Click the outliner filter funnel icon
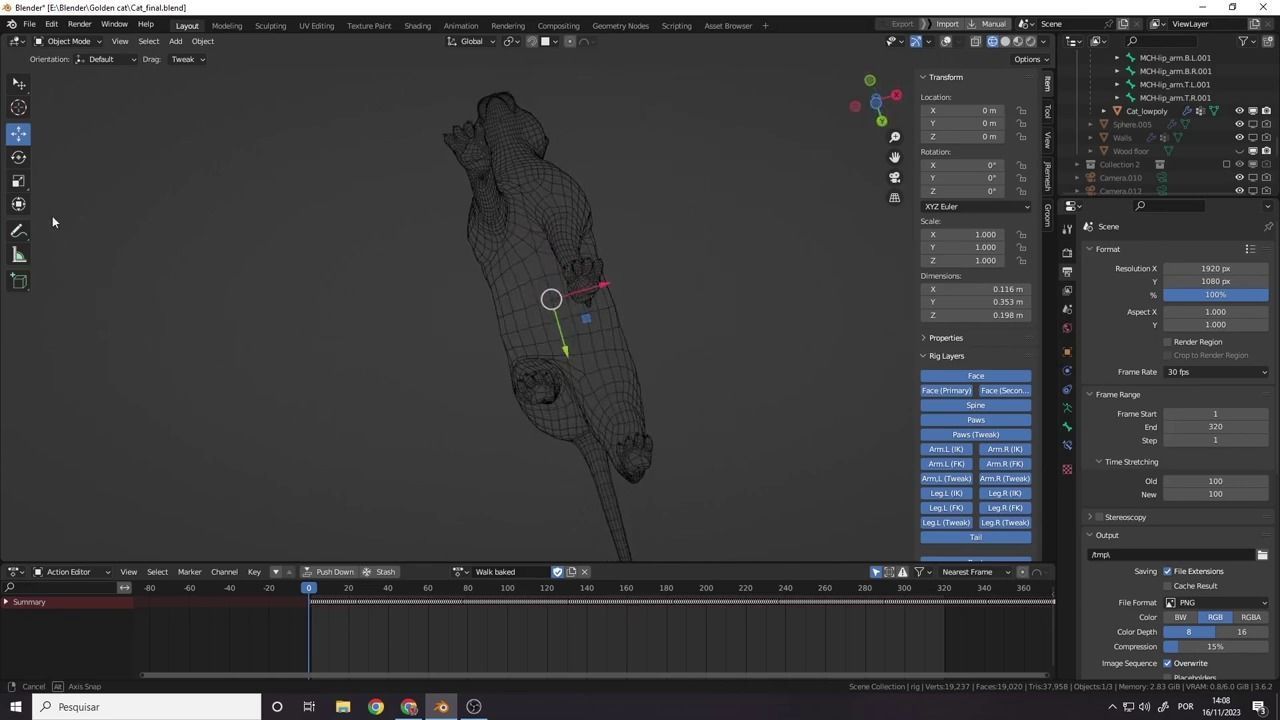 [x=1244, y=41]
